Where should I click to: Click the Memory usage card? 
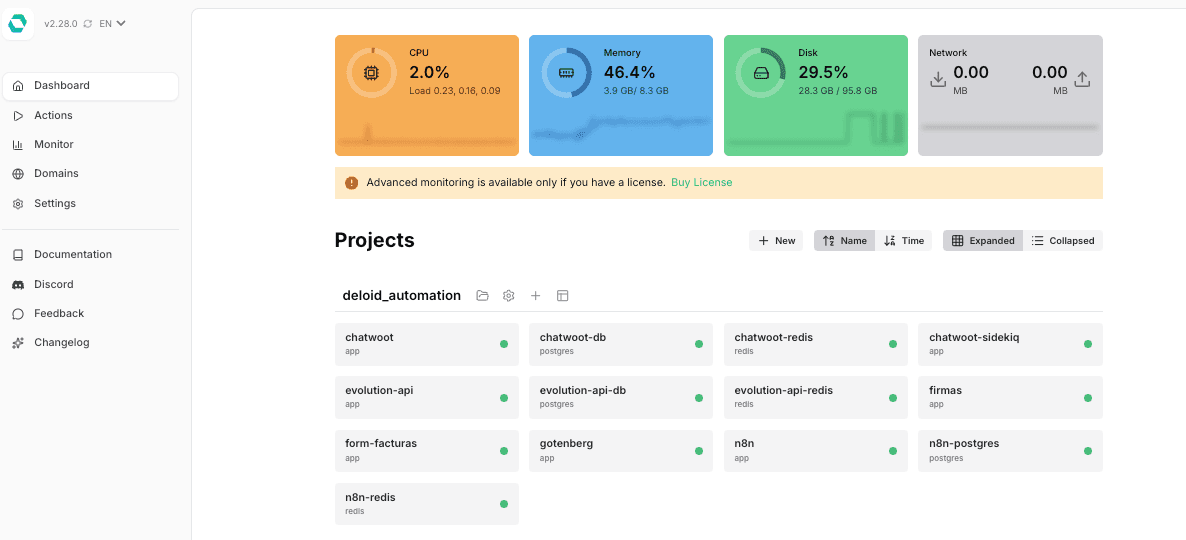621,95
